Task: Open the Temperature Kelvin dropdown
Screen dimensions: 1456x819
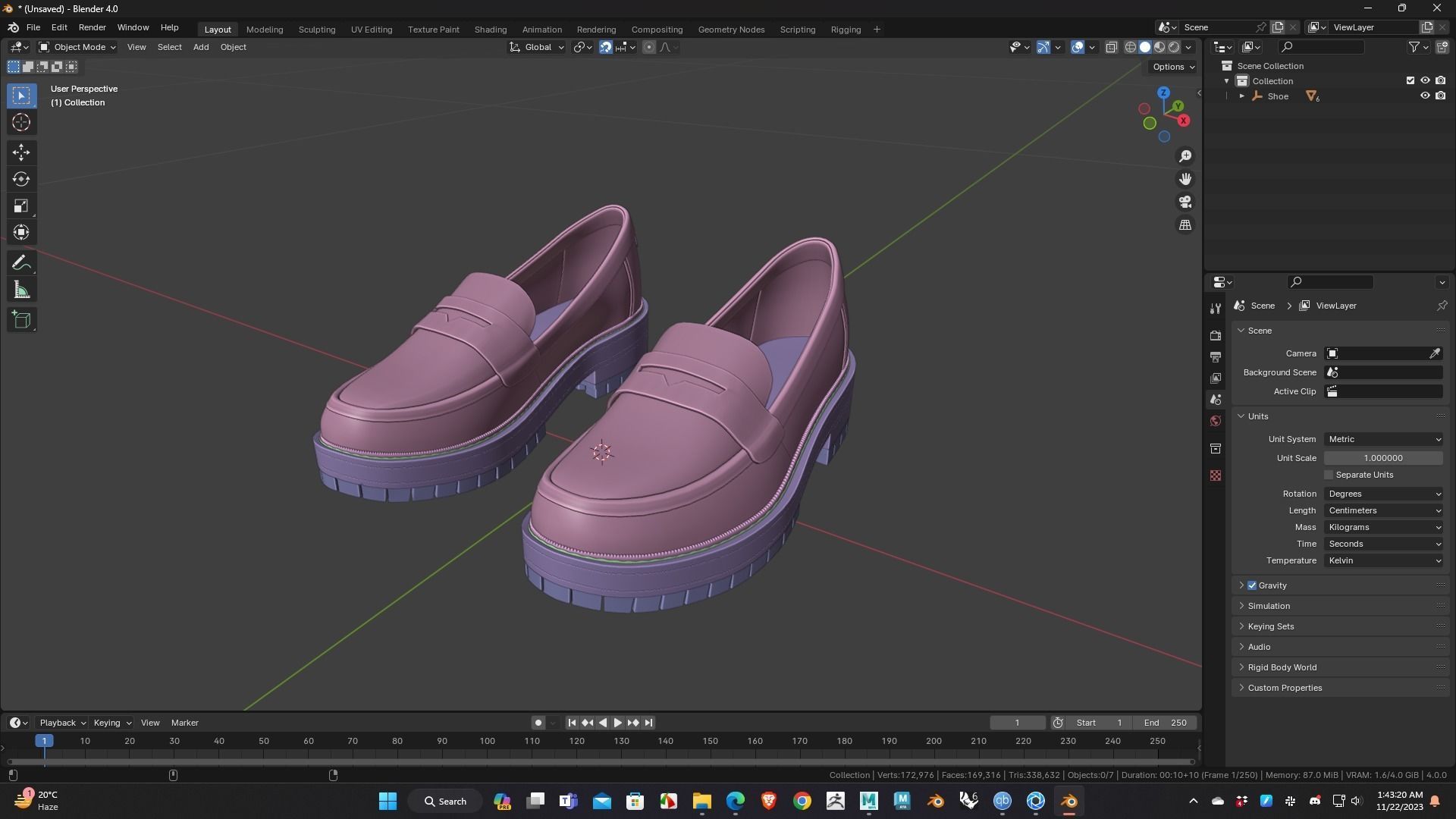Action: tap(1383, 560)
